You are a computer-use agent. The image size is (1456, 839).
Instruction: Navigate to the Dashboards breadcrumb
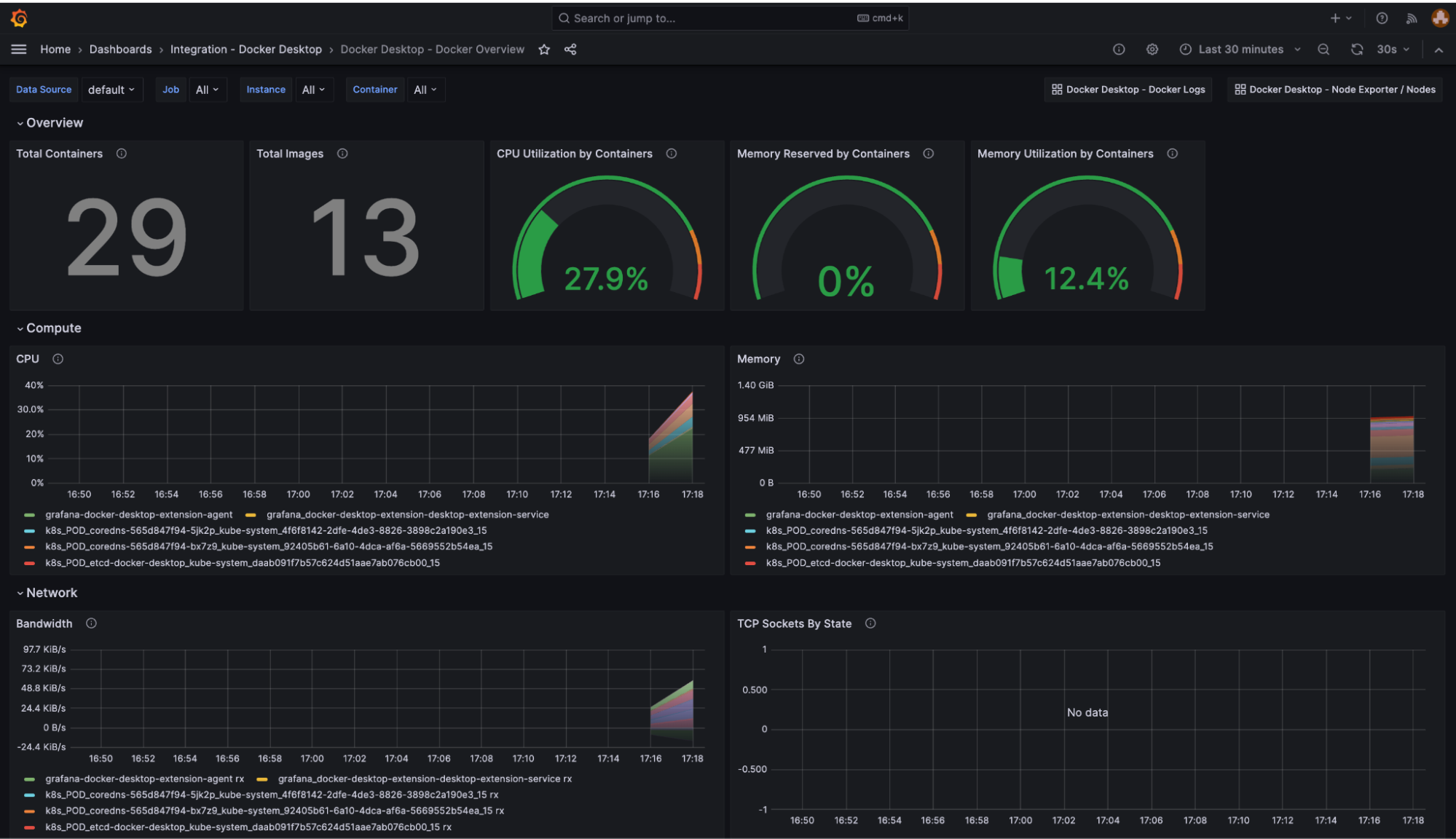click(120, 49)
